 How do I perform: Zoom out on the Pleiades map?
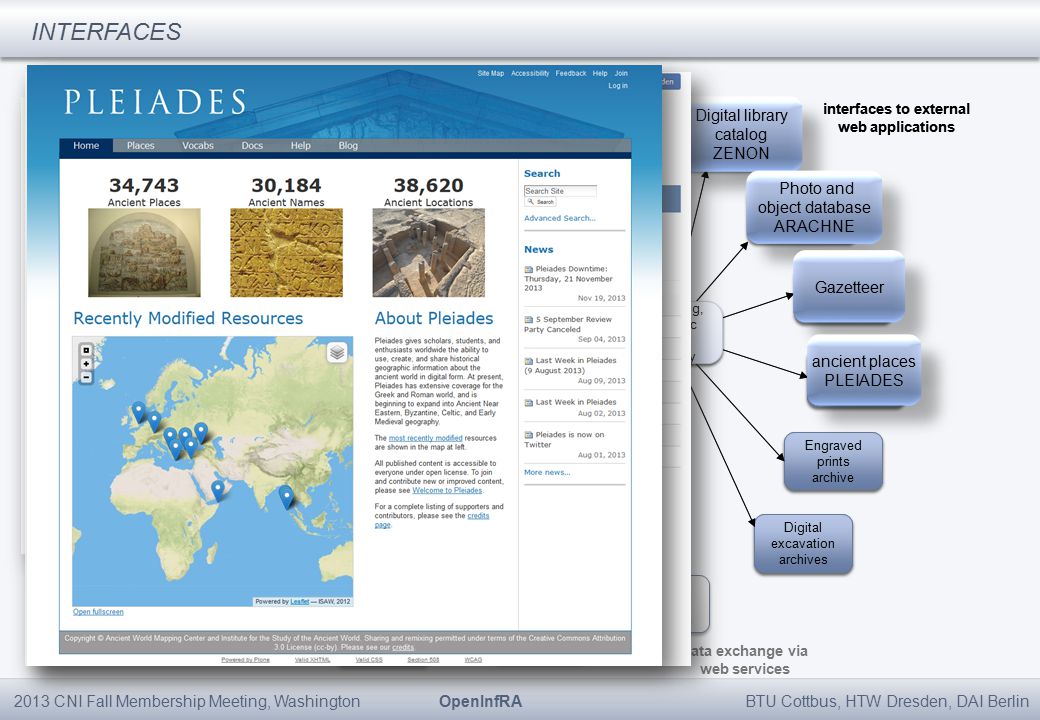(x=86, y=377)
